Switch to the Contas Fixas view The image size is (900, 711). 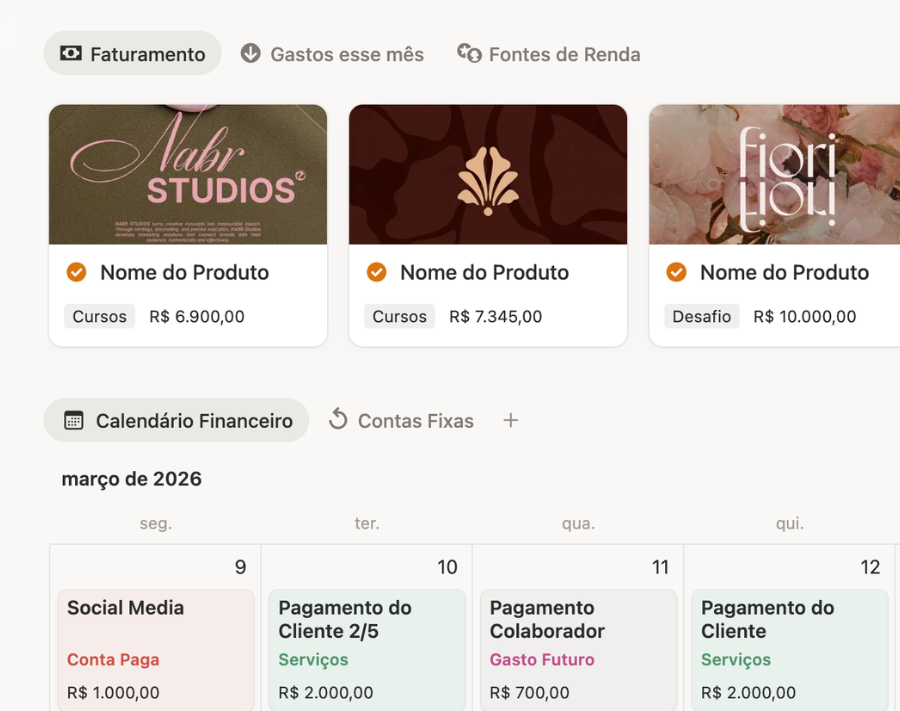tap(415, 421)
